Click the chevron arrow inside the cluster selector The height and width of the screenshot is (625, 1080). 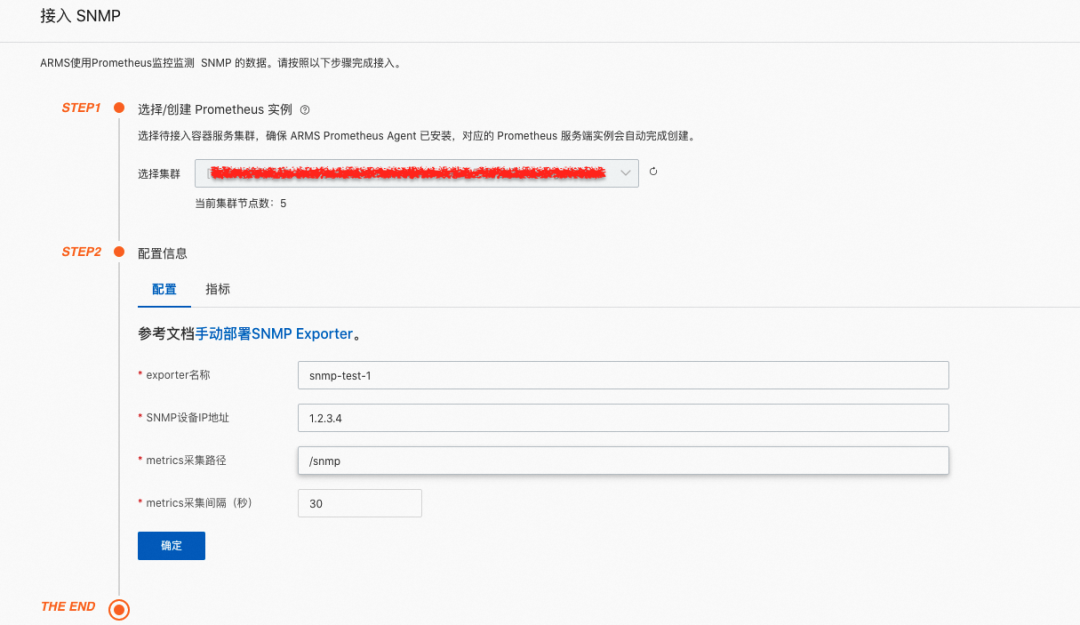627,172
